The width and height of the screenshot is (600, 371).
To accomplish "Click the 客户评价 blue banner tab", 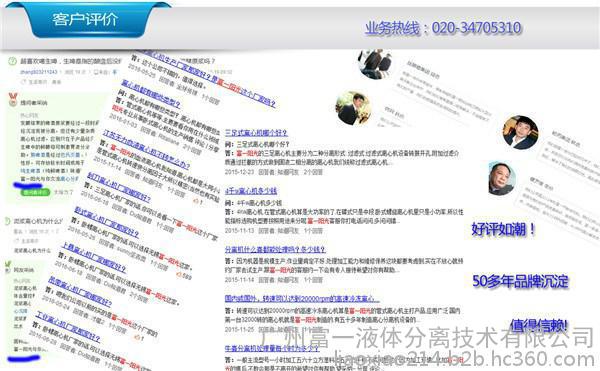I will point(85,19).
